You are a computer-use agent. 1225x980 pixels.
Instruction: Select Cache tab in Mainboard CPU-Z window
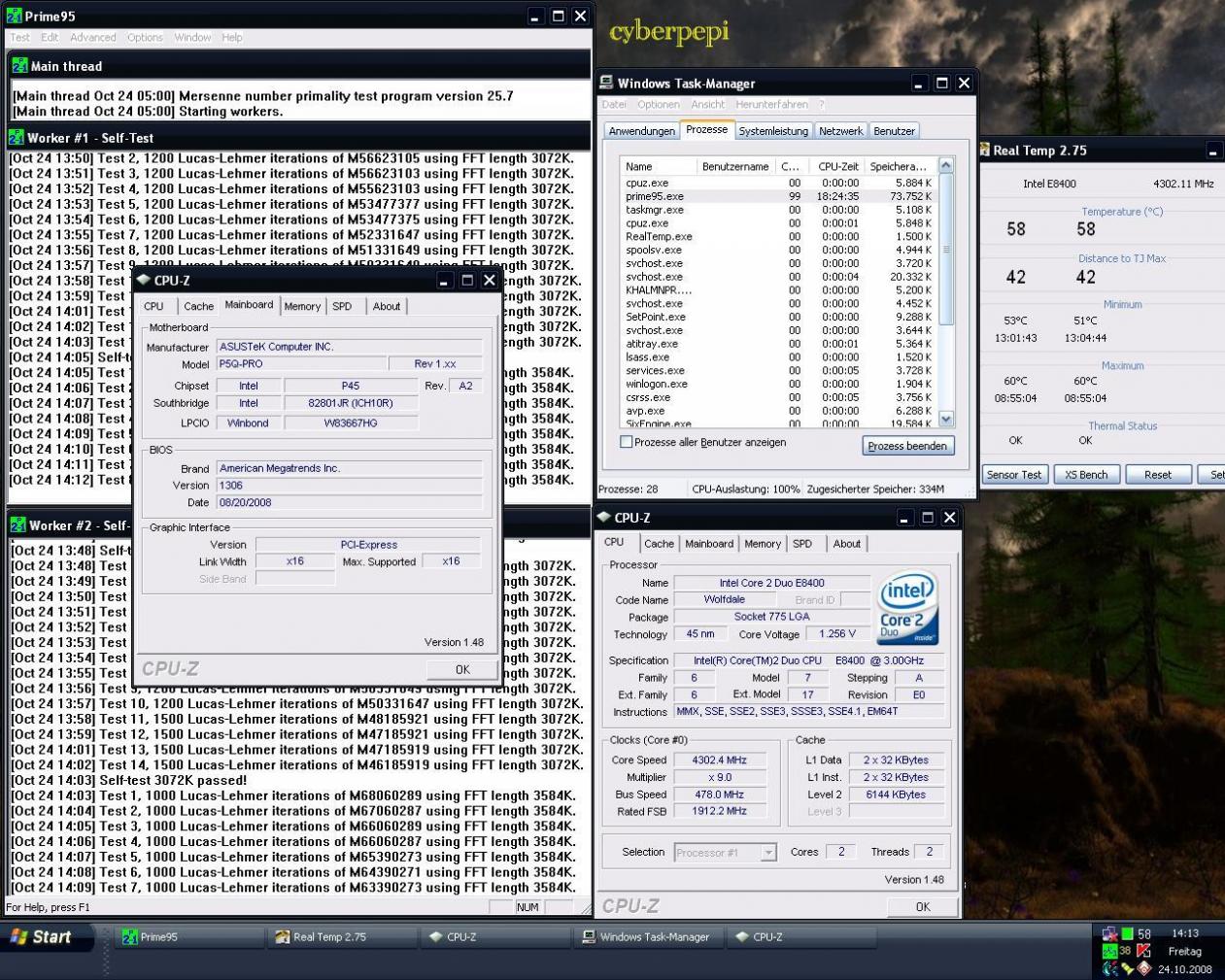(198, 306)
